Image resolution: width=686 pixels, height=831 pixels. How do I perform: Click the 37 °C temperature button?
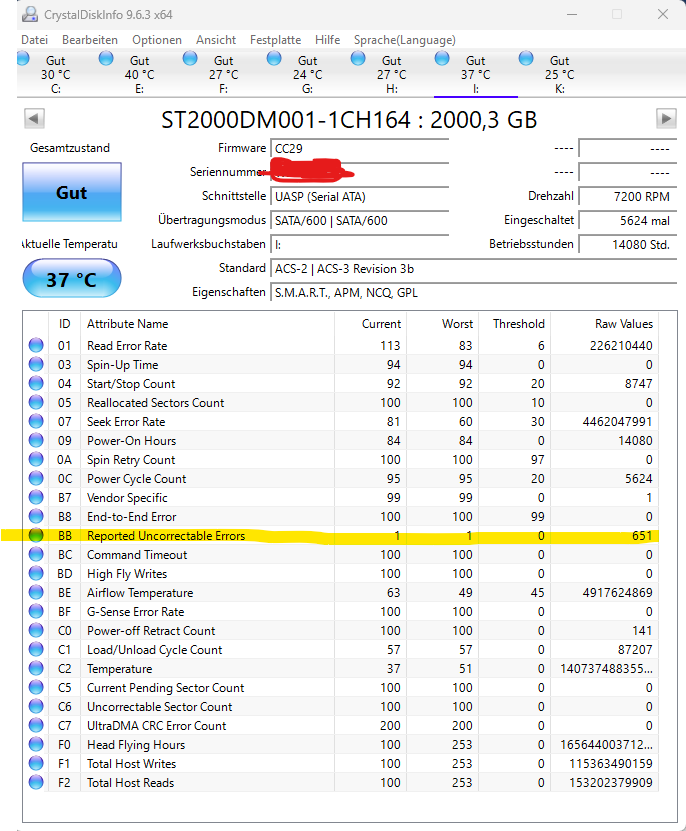tap(72, 279)
